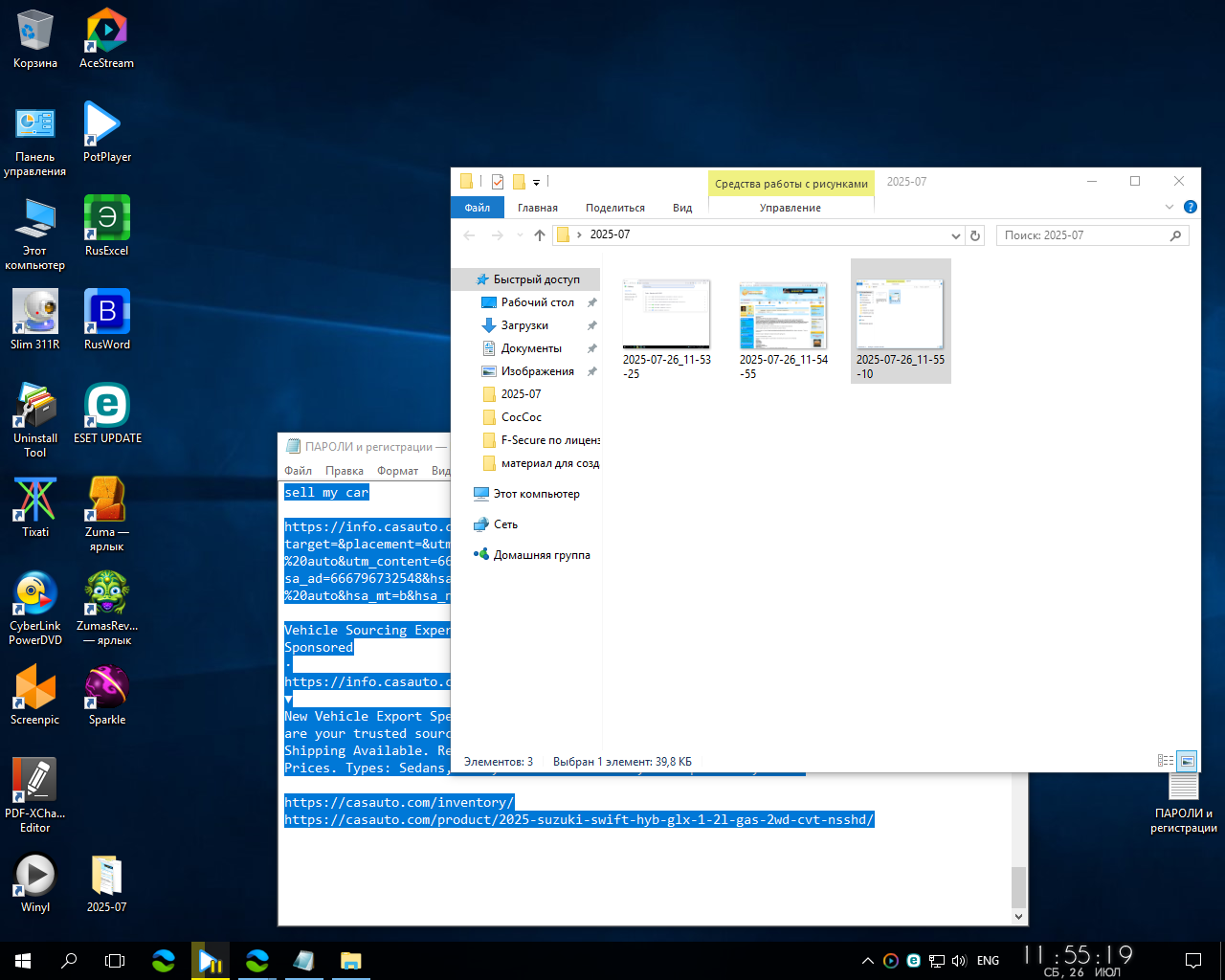Open the Формат menu in Notepad
Screen dimensions: 1225x980
click(x=397, y=471)
